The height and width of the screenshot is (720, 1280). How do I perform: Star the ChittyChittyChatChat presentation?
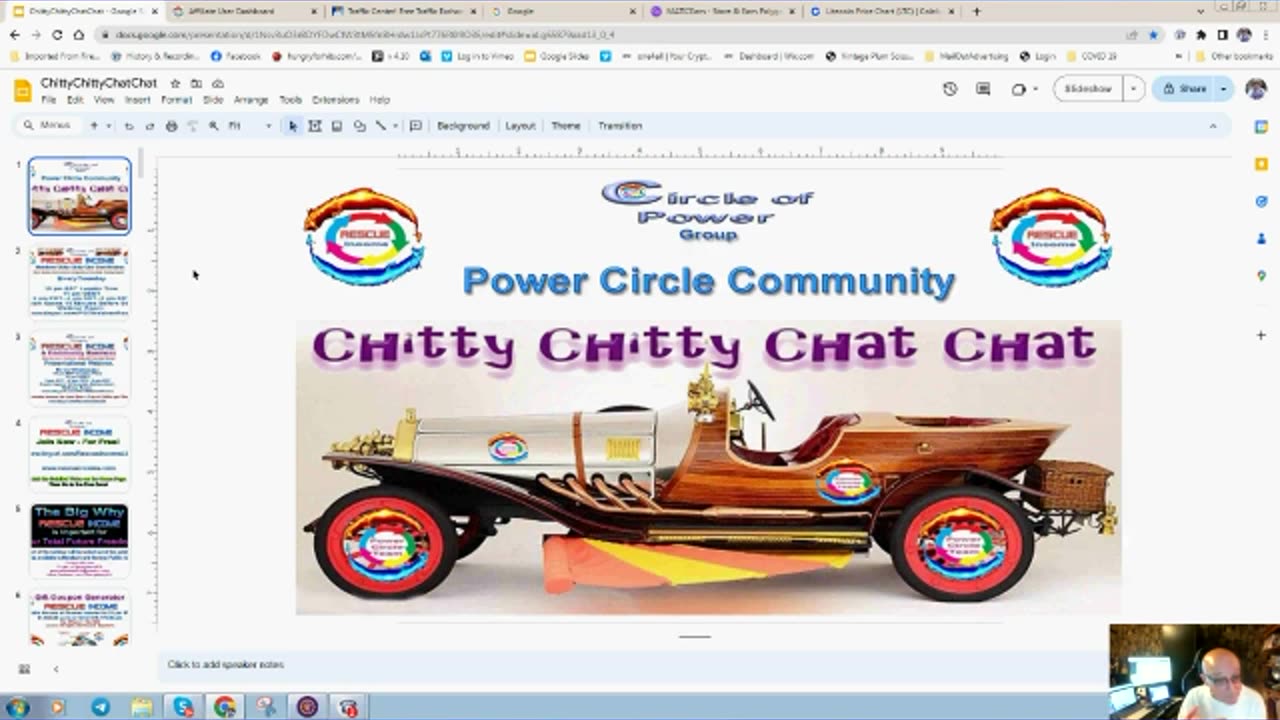tap(175, 83)
